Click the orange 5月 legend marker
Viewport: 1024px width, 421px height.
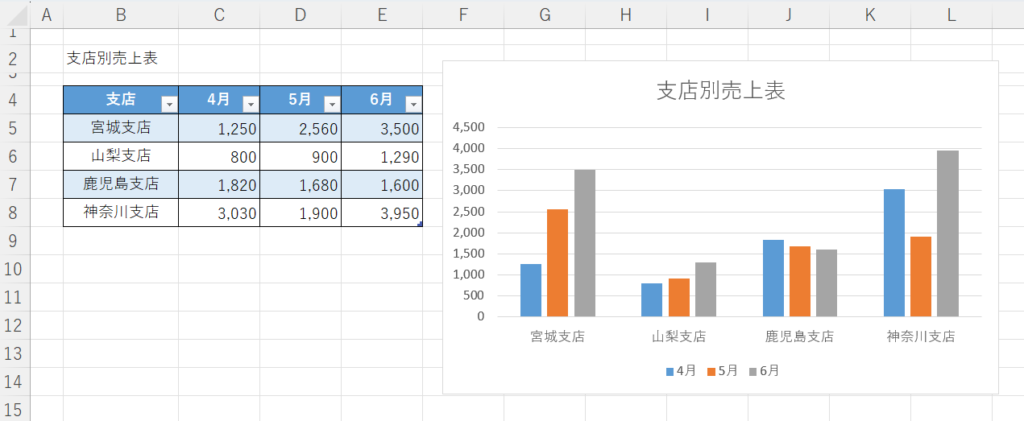coord(713,371)
